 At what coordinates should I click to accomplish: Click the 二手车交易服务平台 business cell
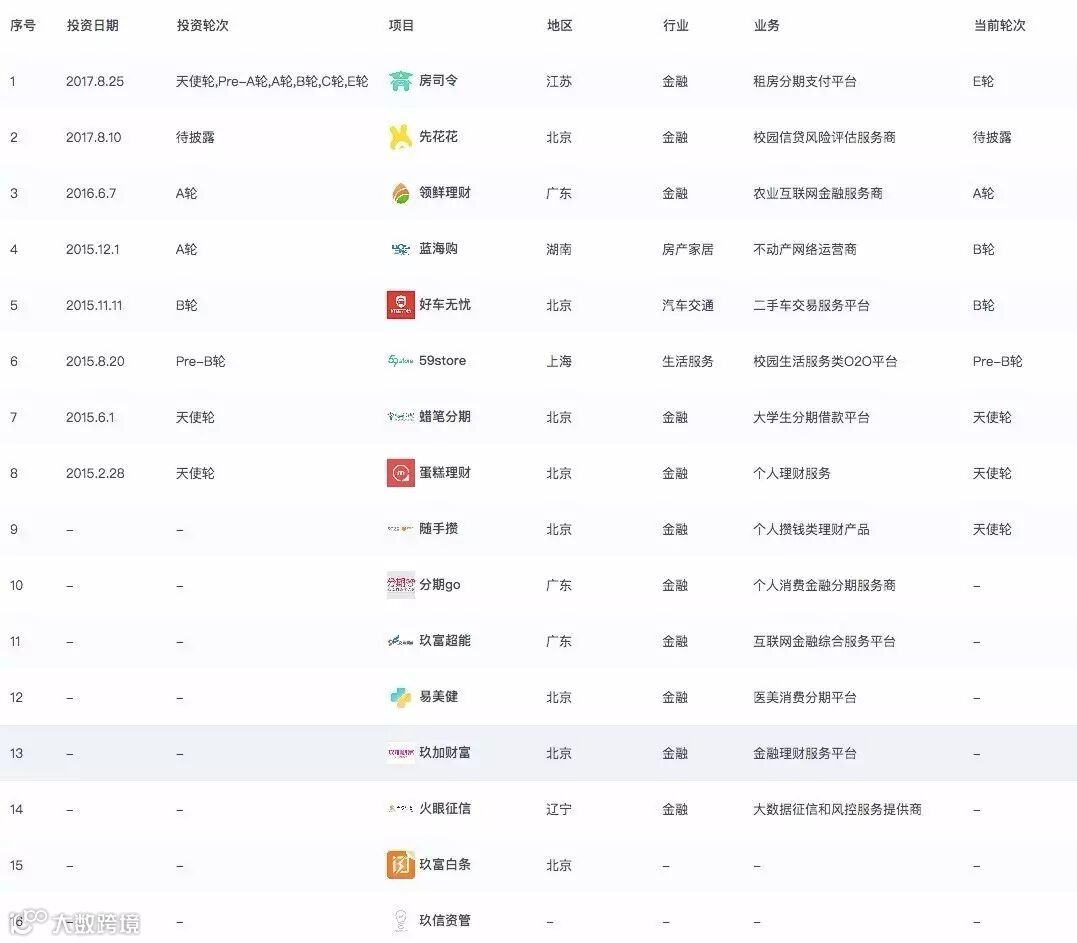pos(811,305)
